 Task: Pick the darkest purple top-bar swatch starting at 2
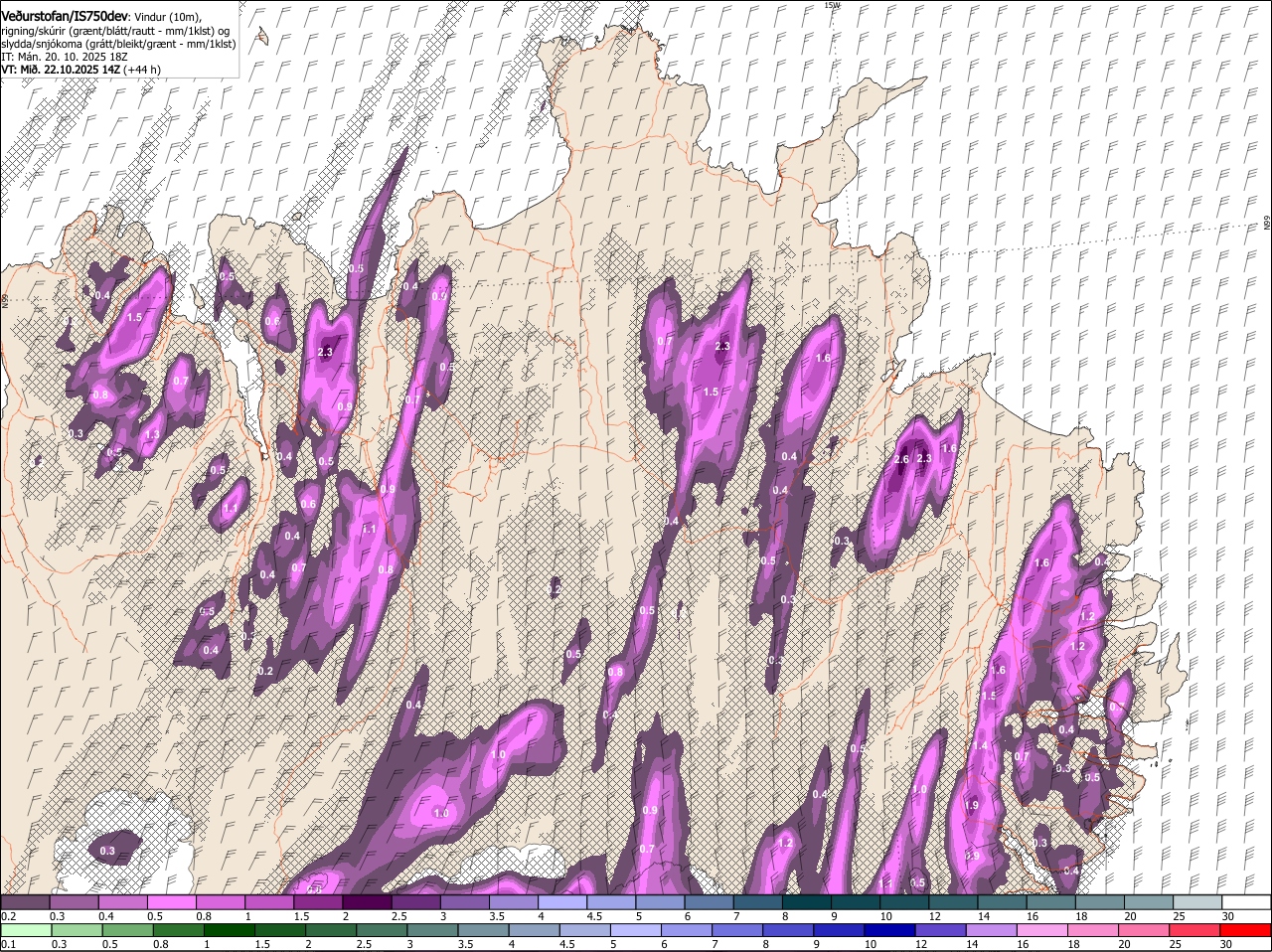point(367,902)
